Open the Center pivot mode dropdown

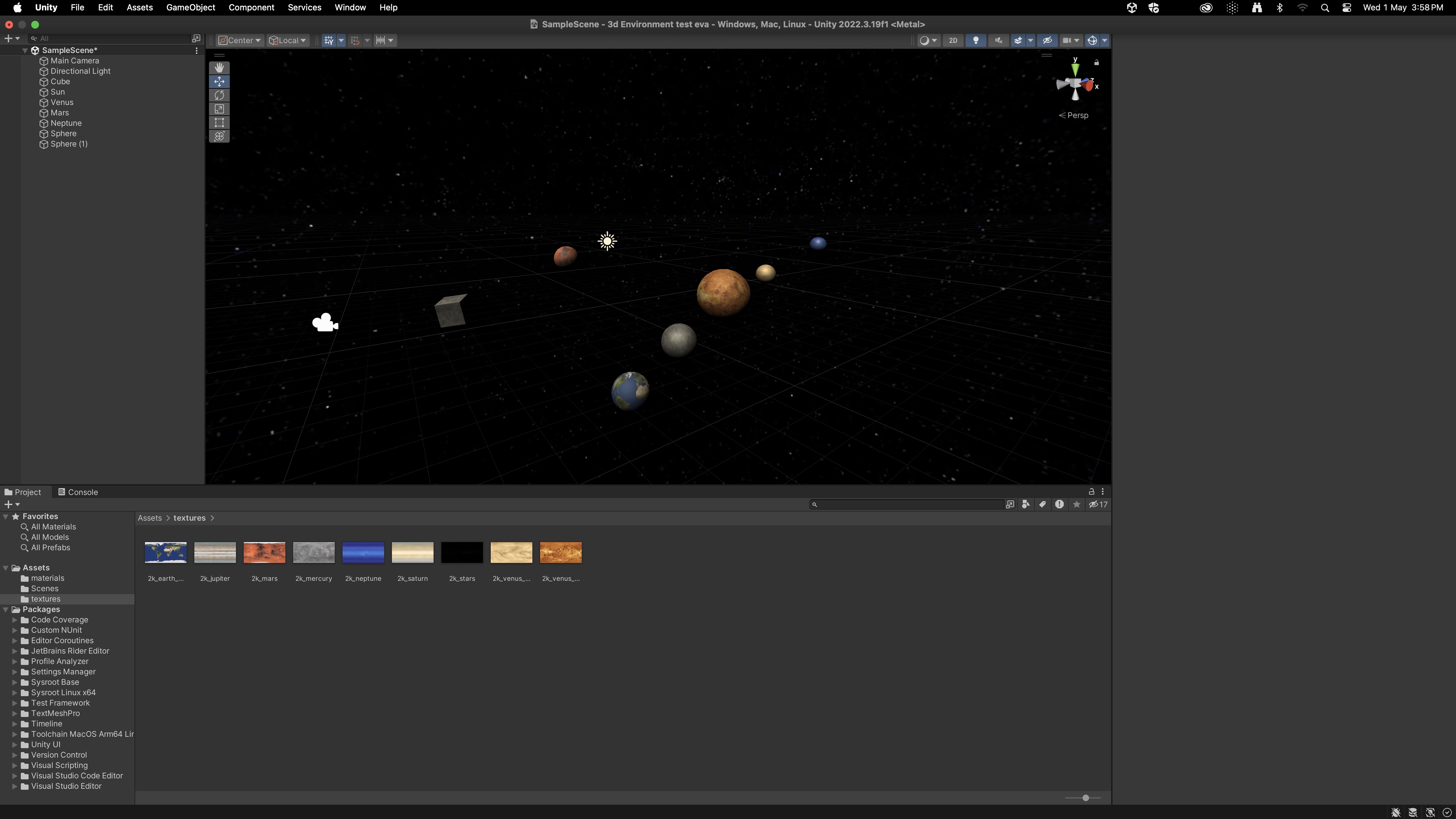(x=240, y=40)
